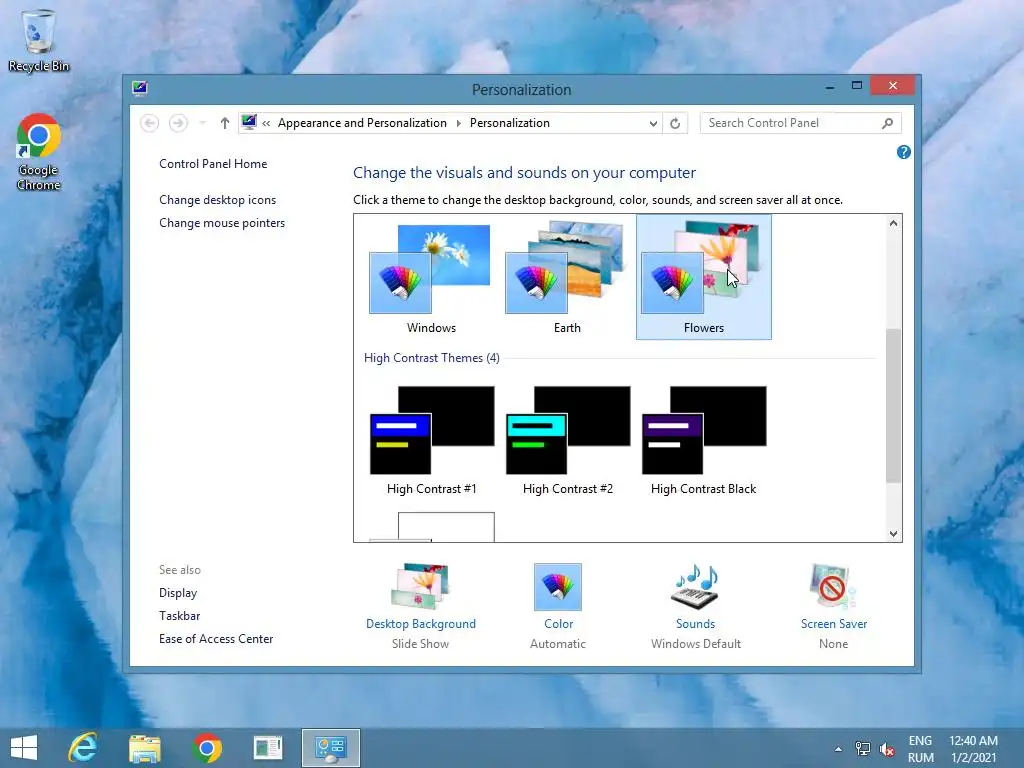Open File Explorer from taskbar

[145, 748]
